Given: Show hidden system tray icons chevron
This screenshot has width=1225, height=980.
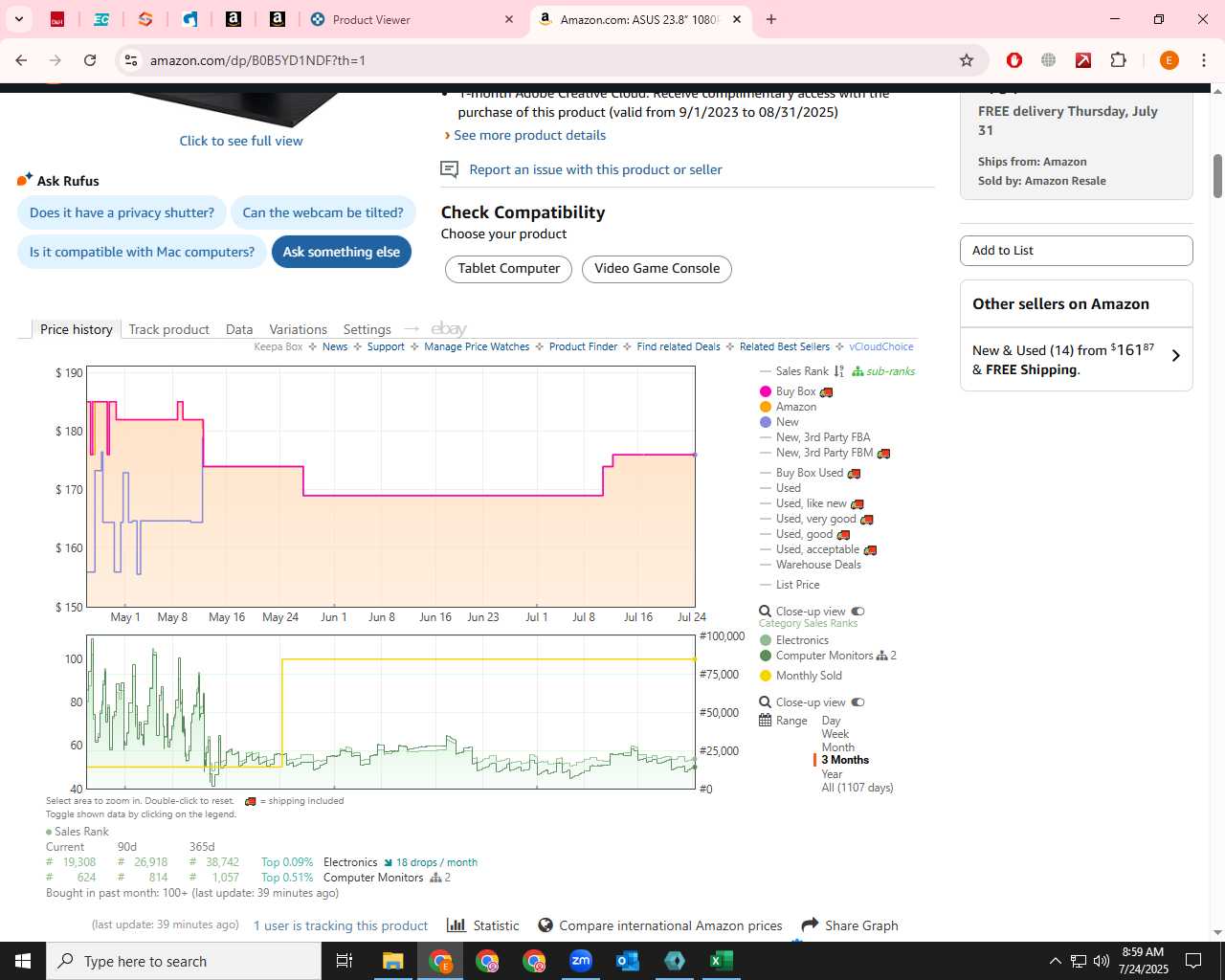Looking at the screenshot, I should (x=1055, y=961).
